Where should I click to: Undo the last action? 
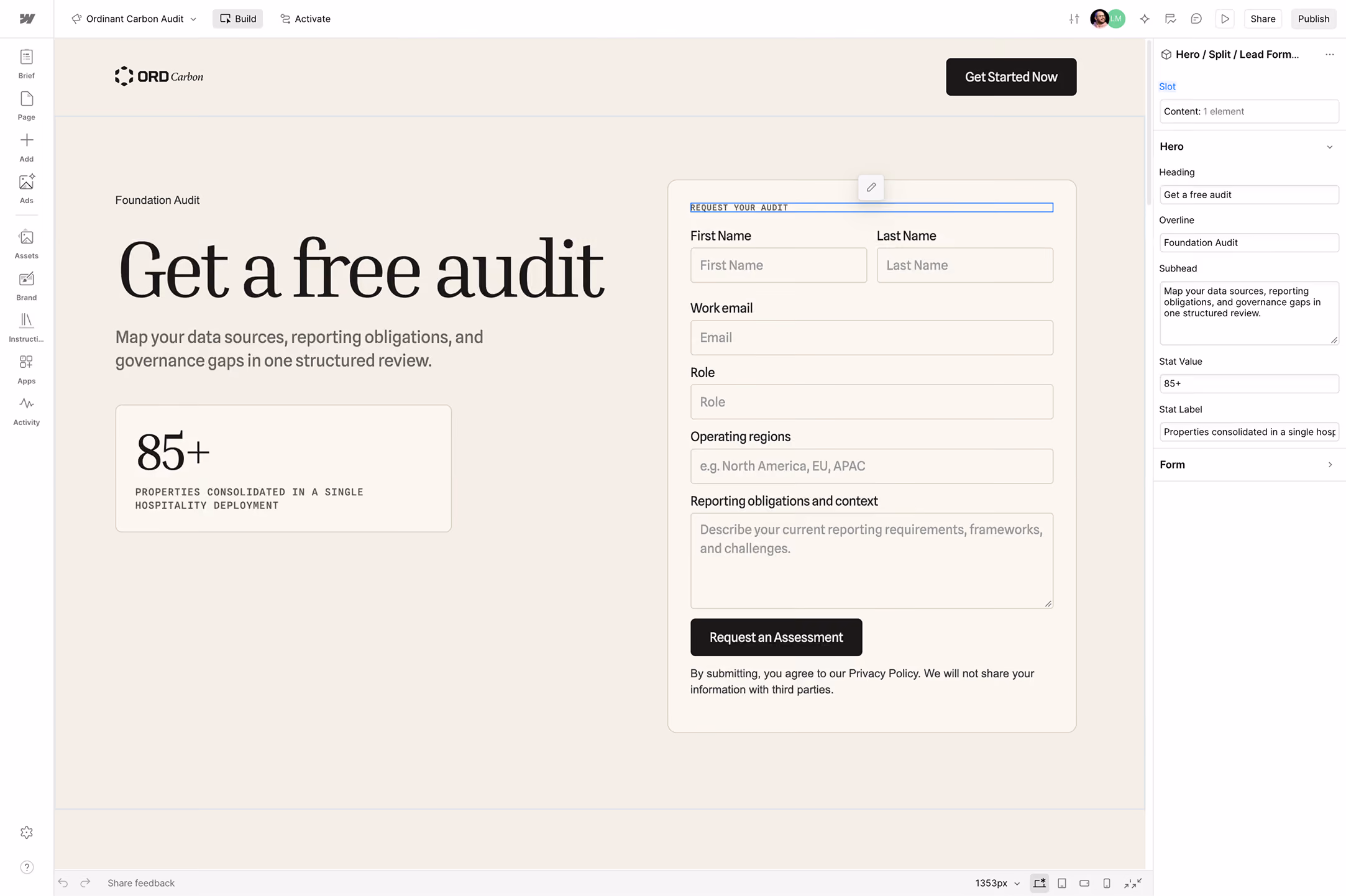coord(63,882)
